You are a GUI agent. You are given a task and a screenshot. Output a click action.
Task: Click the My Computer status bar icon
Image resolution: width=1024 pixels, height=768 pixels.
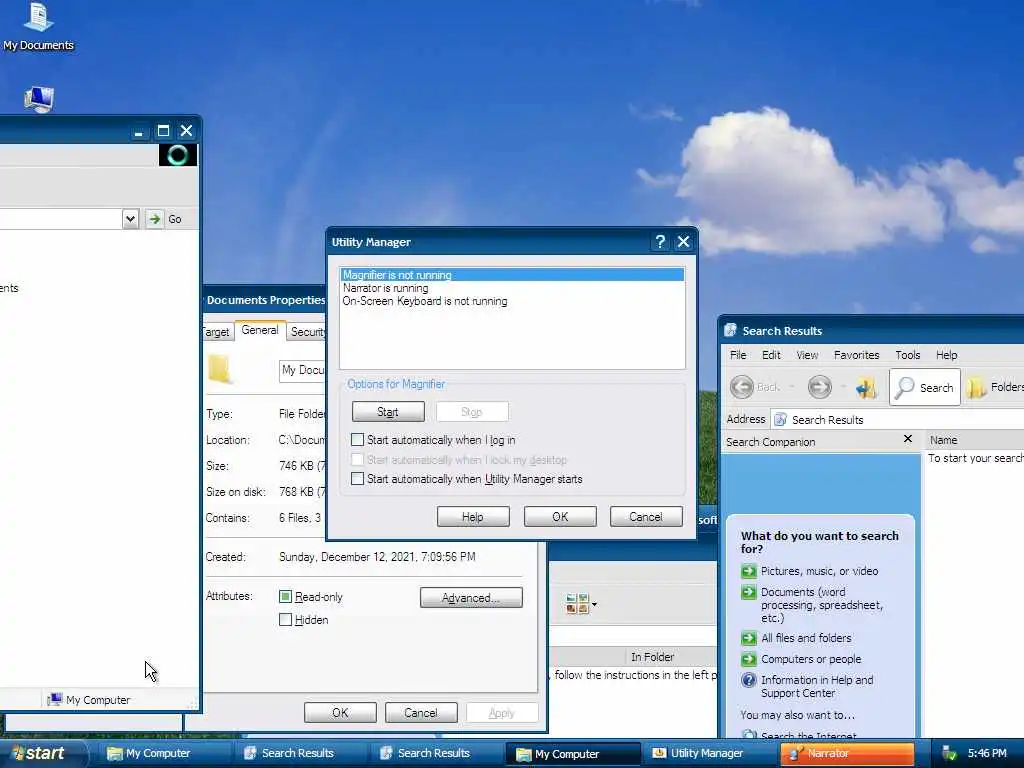[55, 699]
